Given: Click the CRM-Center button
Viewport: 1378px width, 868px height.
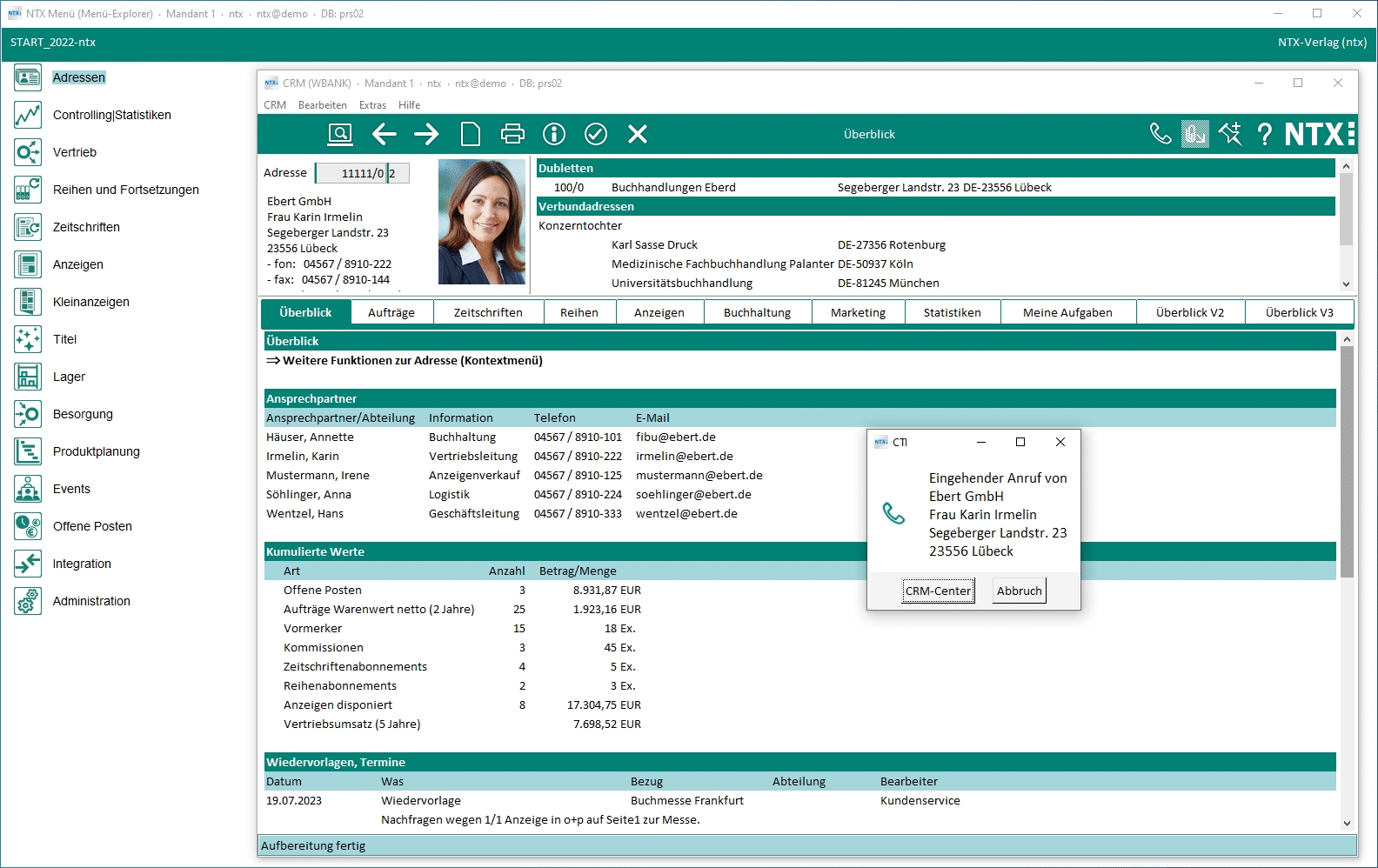Looking at the screenshot, I should click(939, 591).
